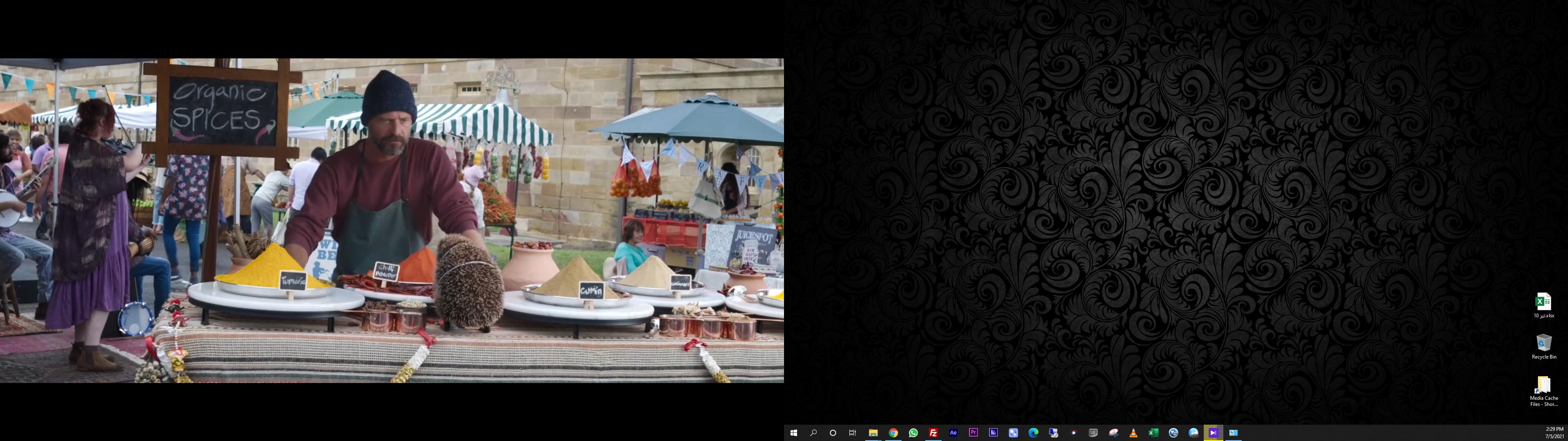Open File Explorer from taskbar
1568x441 pixels.
(x=873, y=433)
